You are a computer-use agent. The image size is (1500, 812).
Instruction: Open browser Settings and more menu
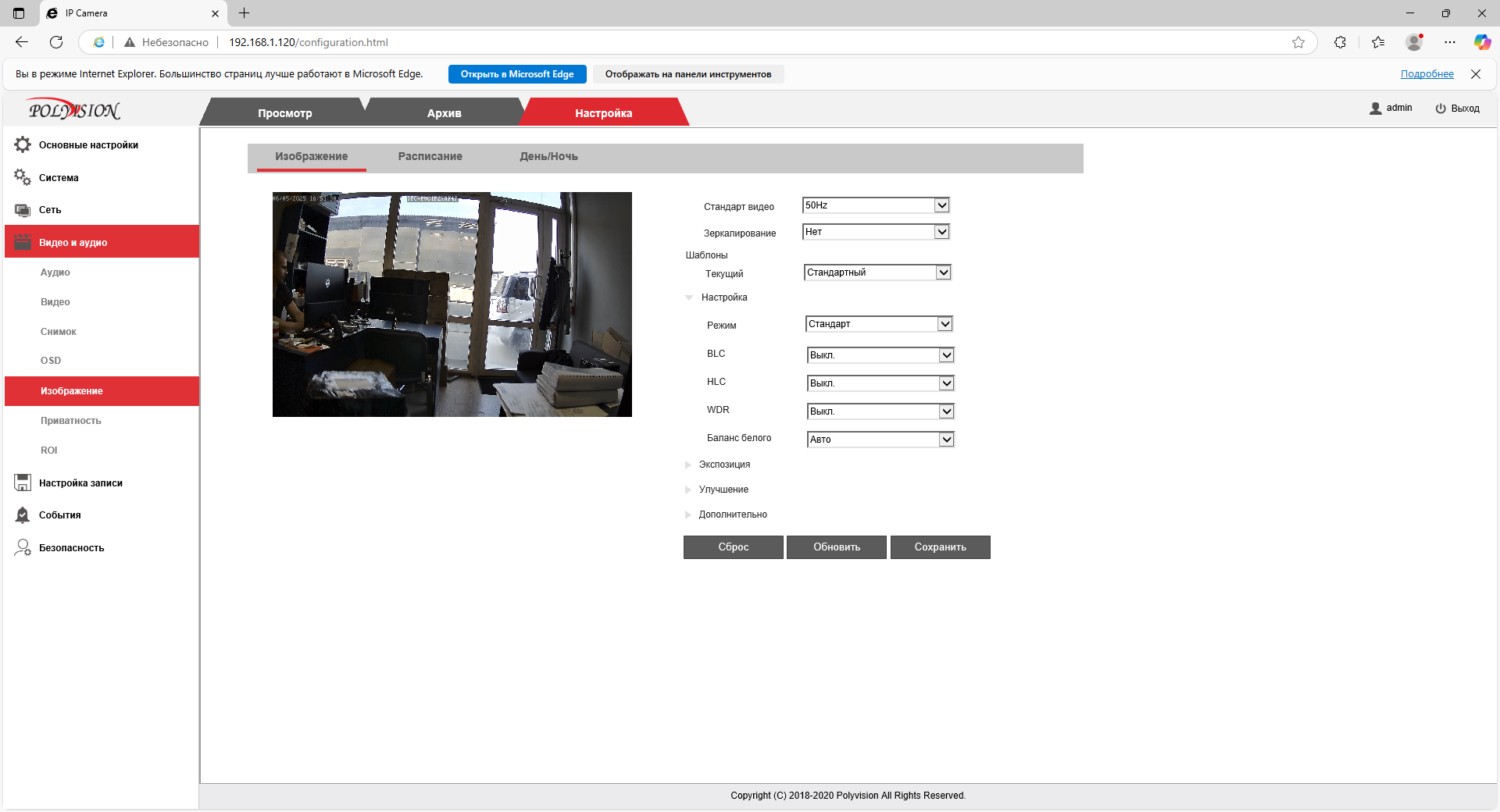point(1450,42)
